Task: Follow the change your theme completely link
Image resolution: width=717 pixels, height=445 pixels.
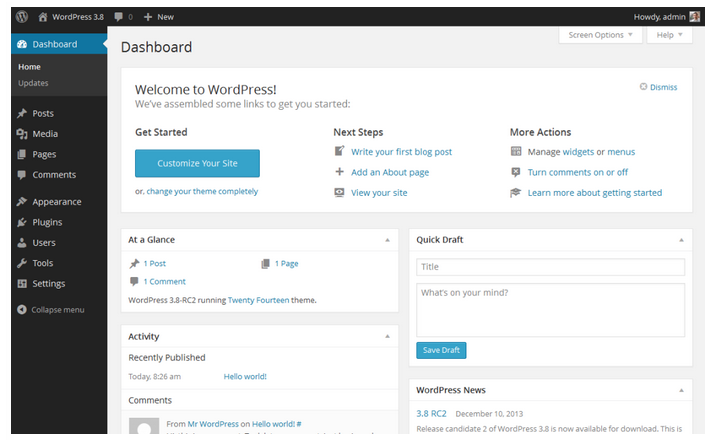Action: click(202, 191)
